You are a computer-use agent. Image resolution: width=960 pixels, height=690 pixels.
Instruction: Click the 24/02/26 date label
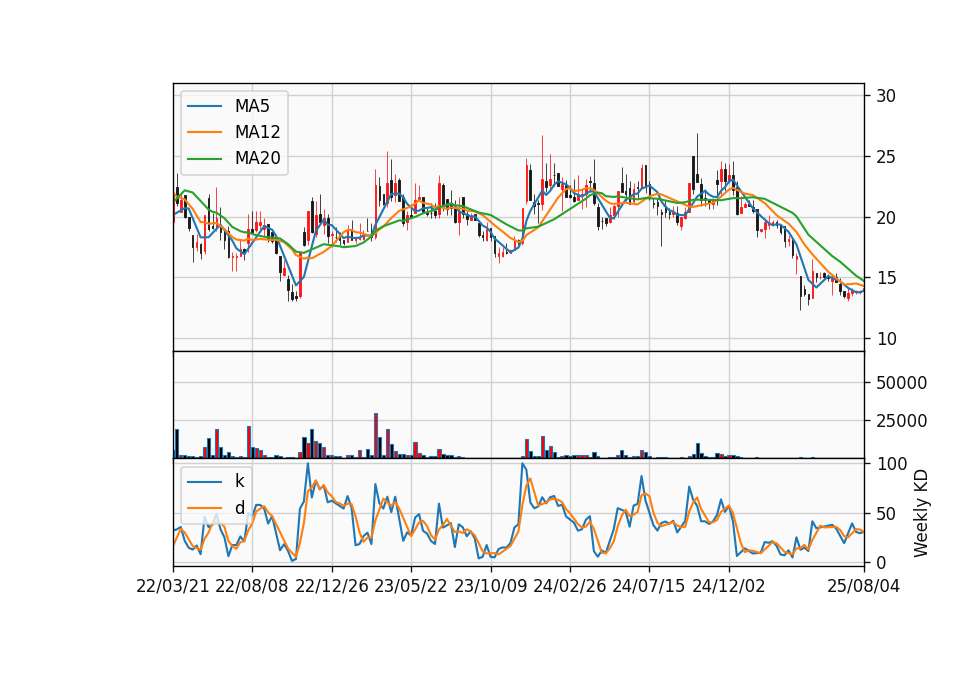point(569,586)
